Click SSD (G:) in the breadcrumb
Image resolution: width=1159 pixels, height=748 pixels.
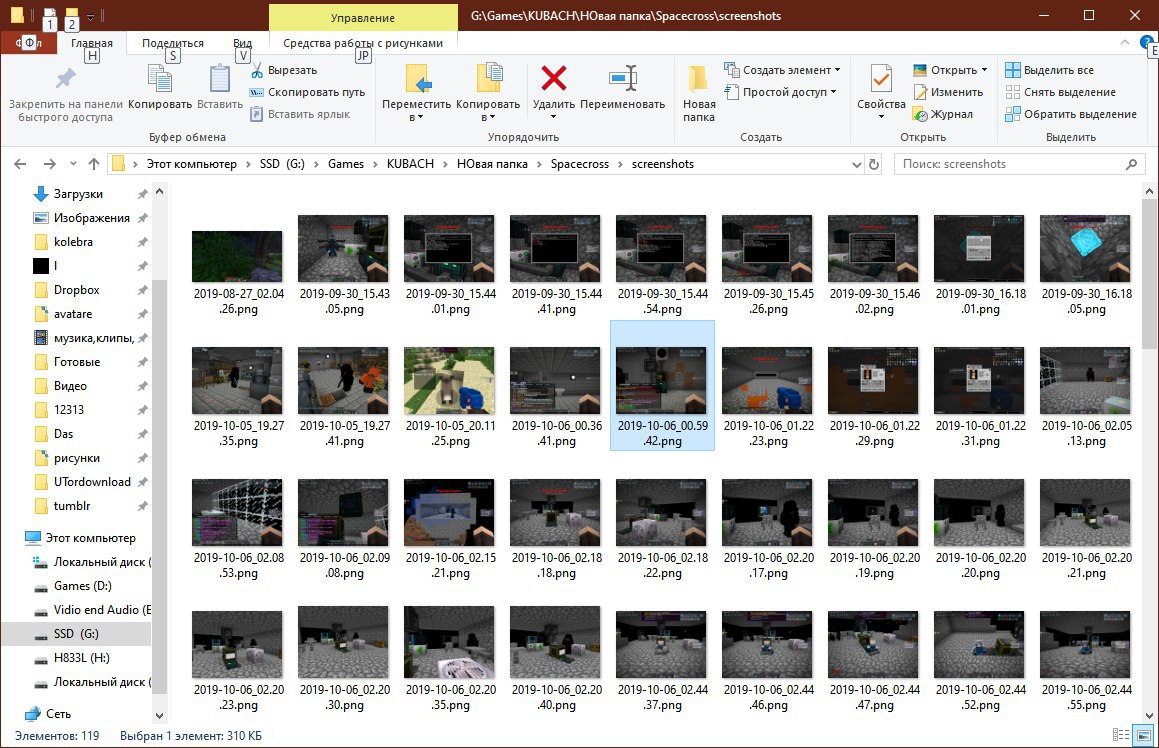coord(282,164)
